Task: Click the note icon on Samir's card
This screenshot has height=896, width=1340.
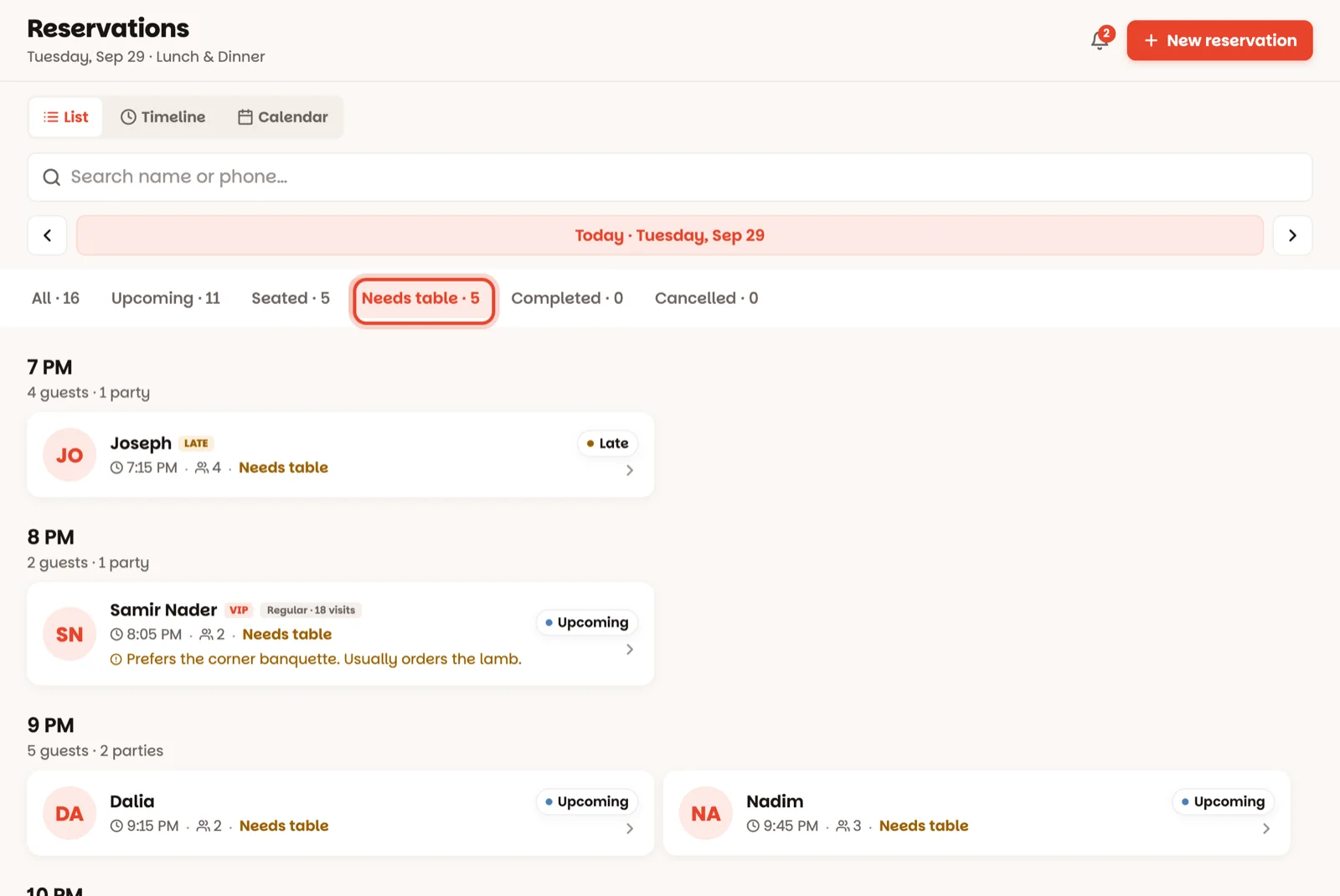Action: coord(116,660)
